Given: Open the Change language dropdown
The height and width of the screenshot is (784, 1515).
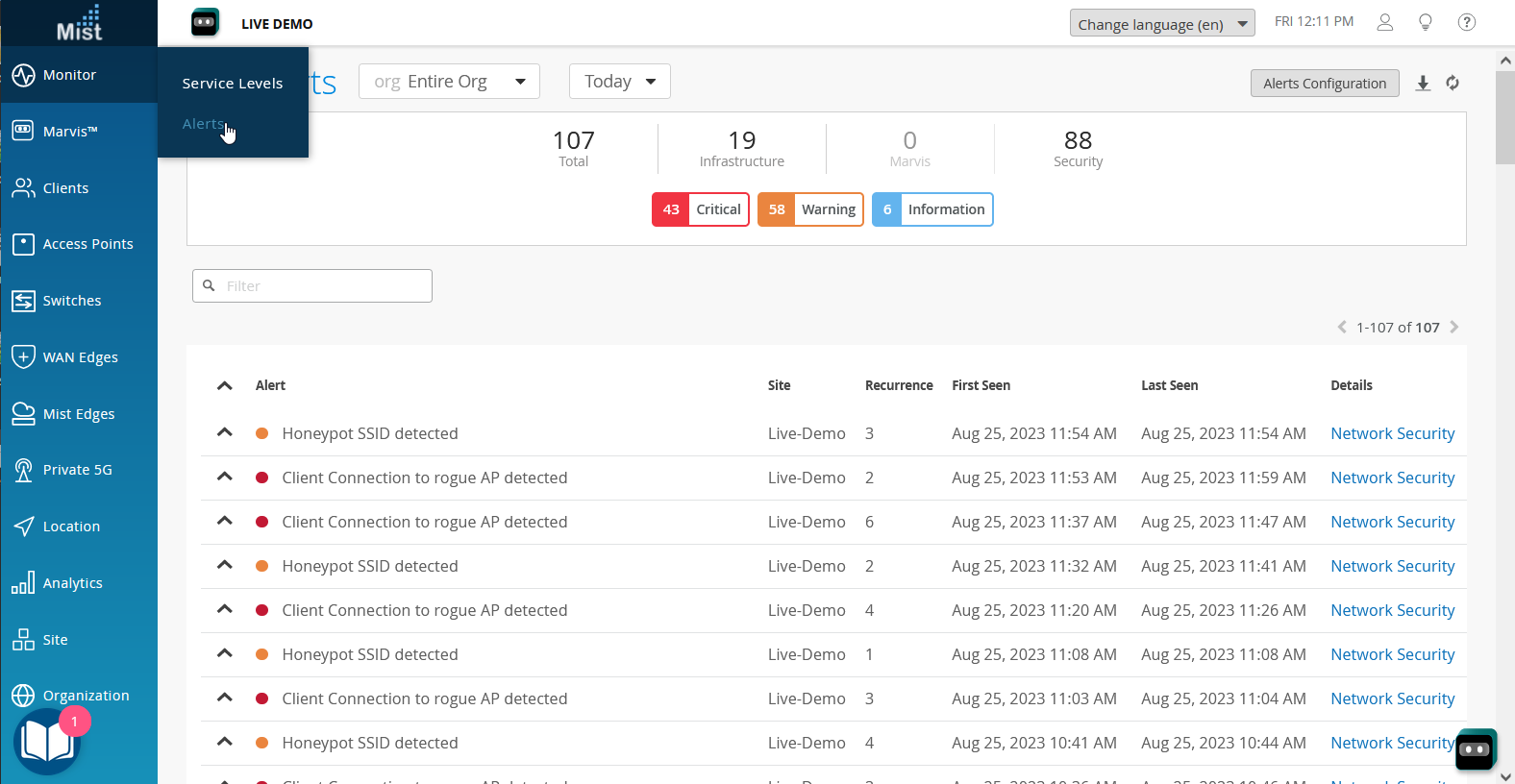Looking at the screenshot, I should tap(1161, 24).
